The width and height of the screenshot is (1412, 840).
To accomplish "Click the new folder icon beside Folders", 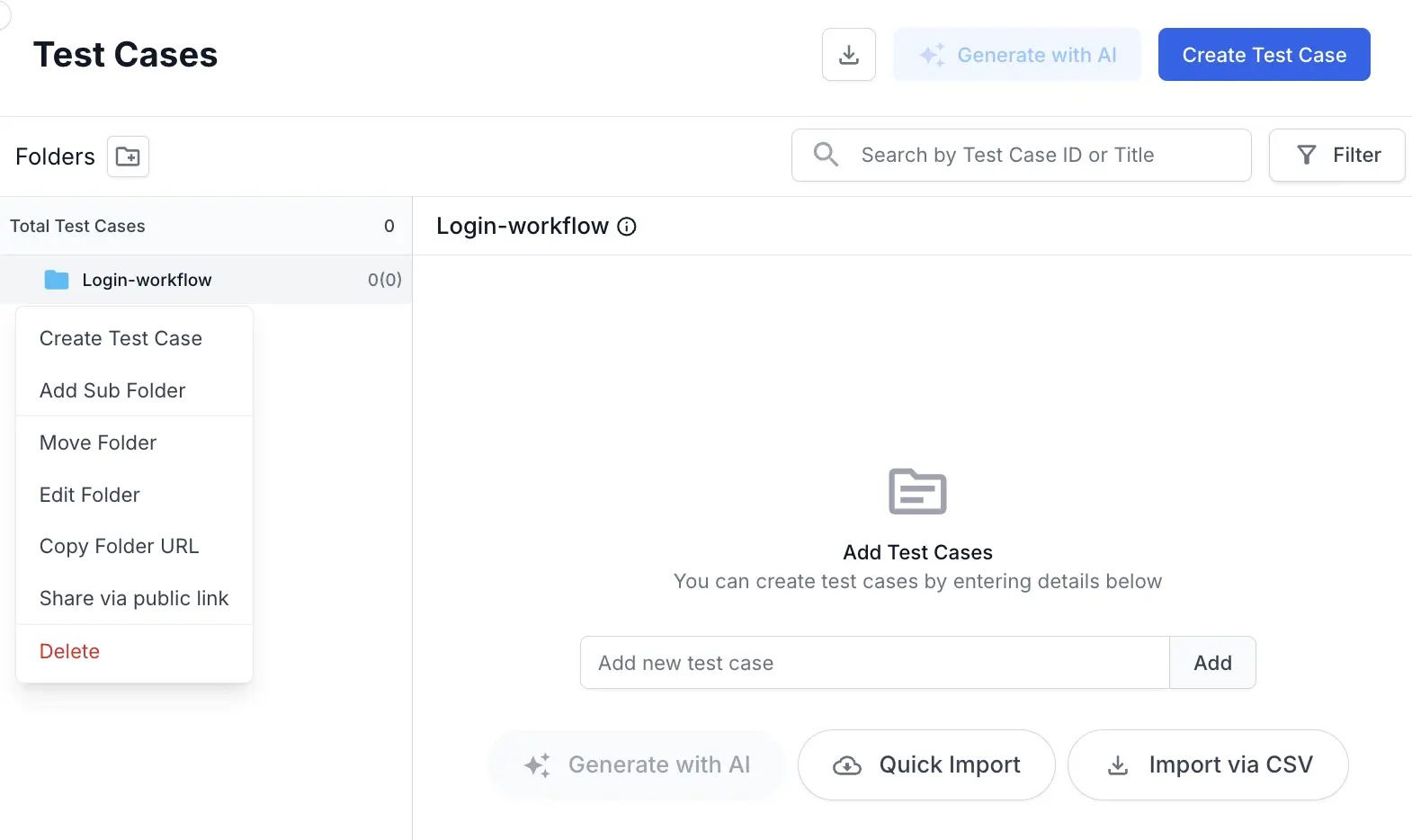I will 128,156.
